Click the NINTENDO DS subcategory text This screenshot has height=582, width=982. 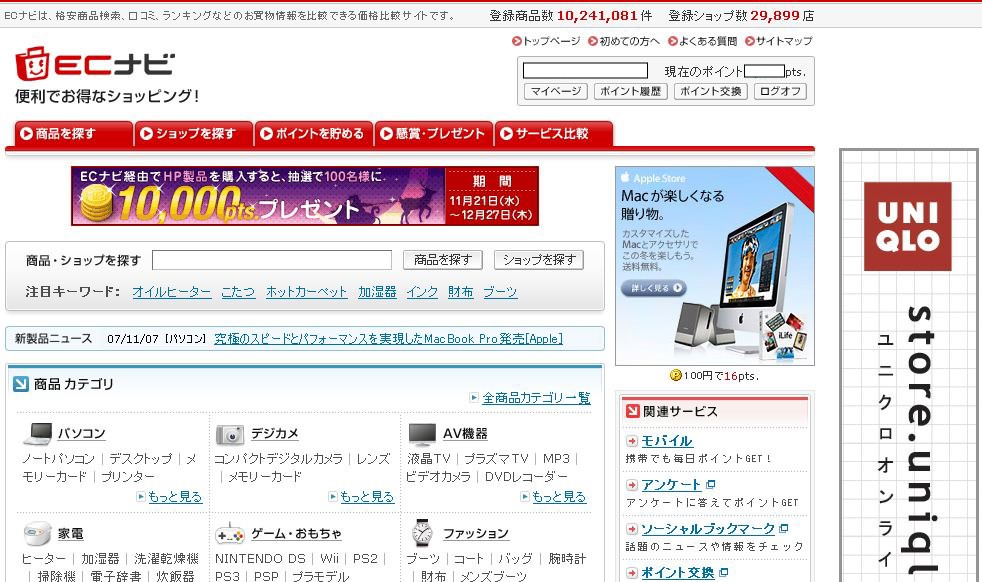[261, 559]
